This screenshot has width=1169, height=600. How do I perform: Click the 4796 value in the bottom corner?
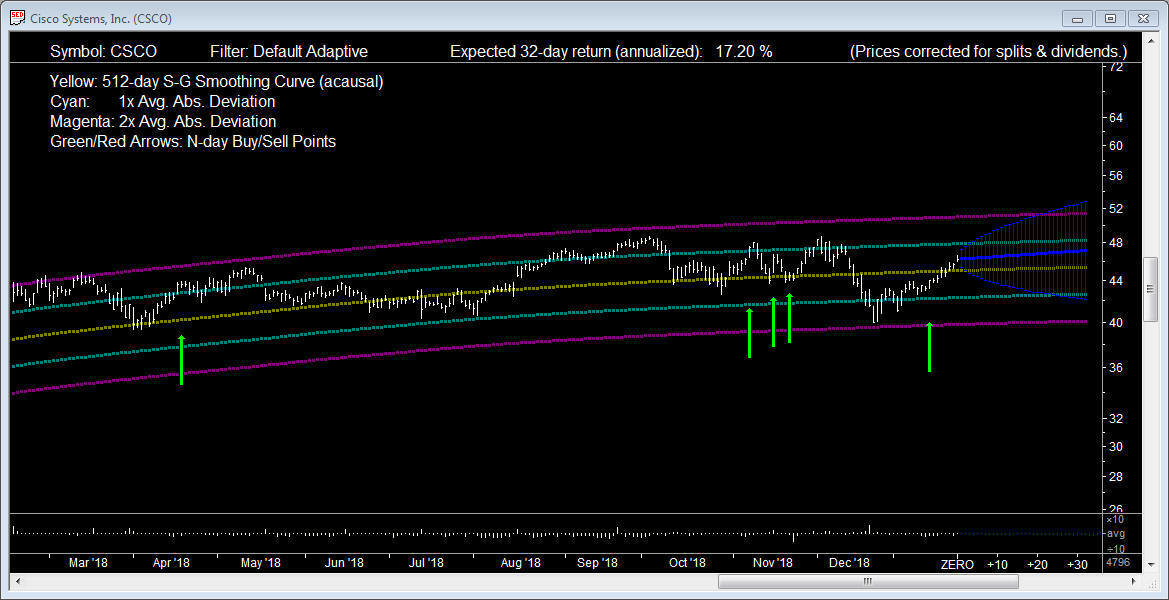pos(1118,563)
